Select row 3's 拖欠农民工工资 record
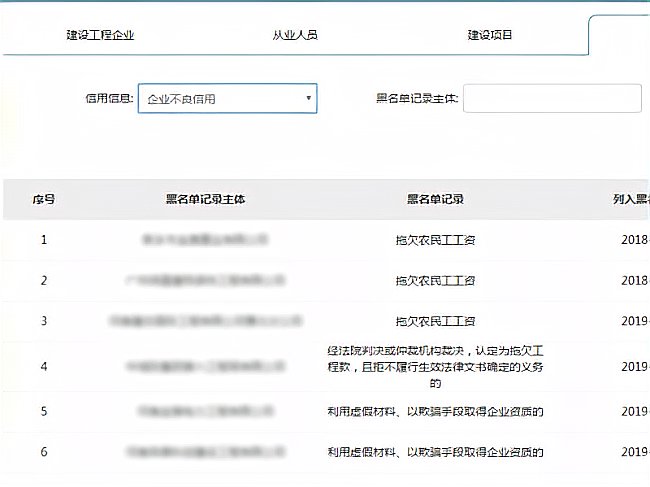Viewport: 650px width, 487px height. [x=435, y=321]
